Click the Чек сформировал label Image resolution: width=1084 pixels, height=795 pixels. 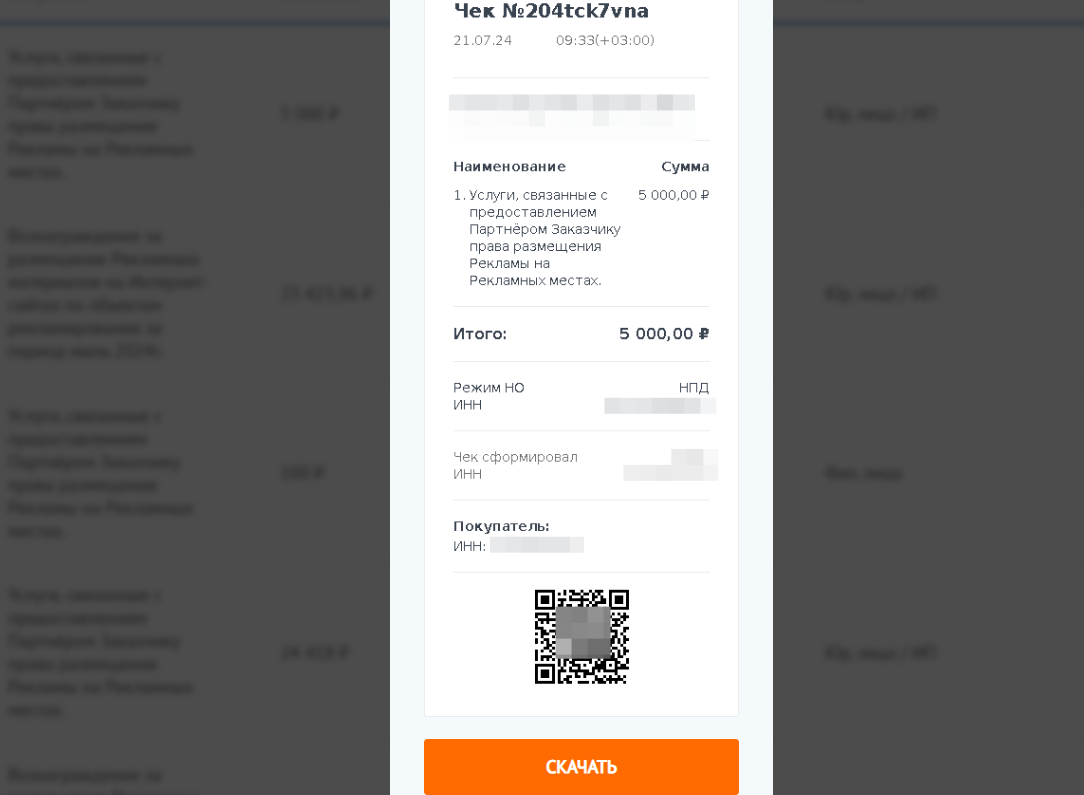pos(515,457)
